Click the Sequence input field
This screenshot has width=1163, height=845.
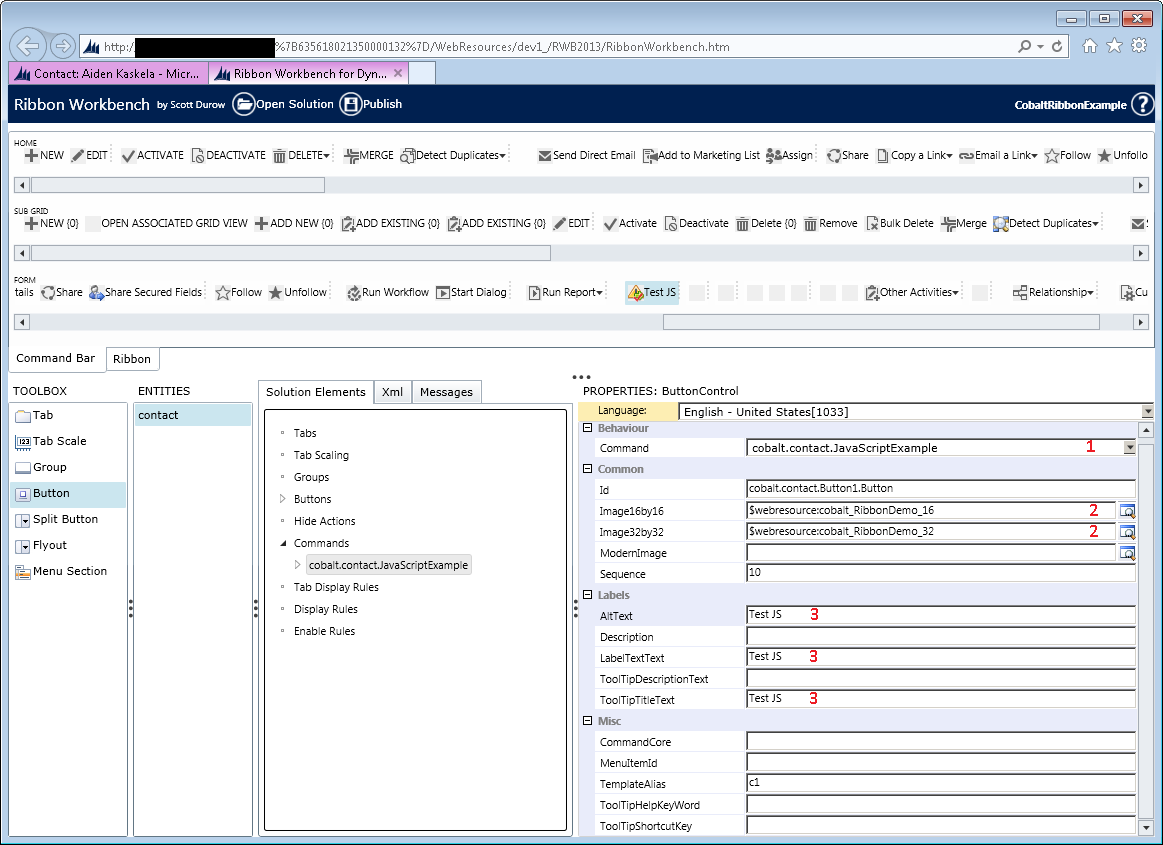tap(940, 574)
